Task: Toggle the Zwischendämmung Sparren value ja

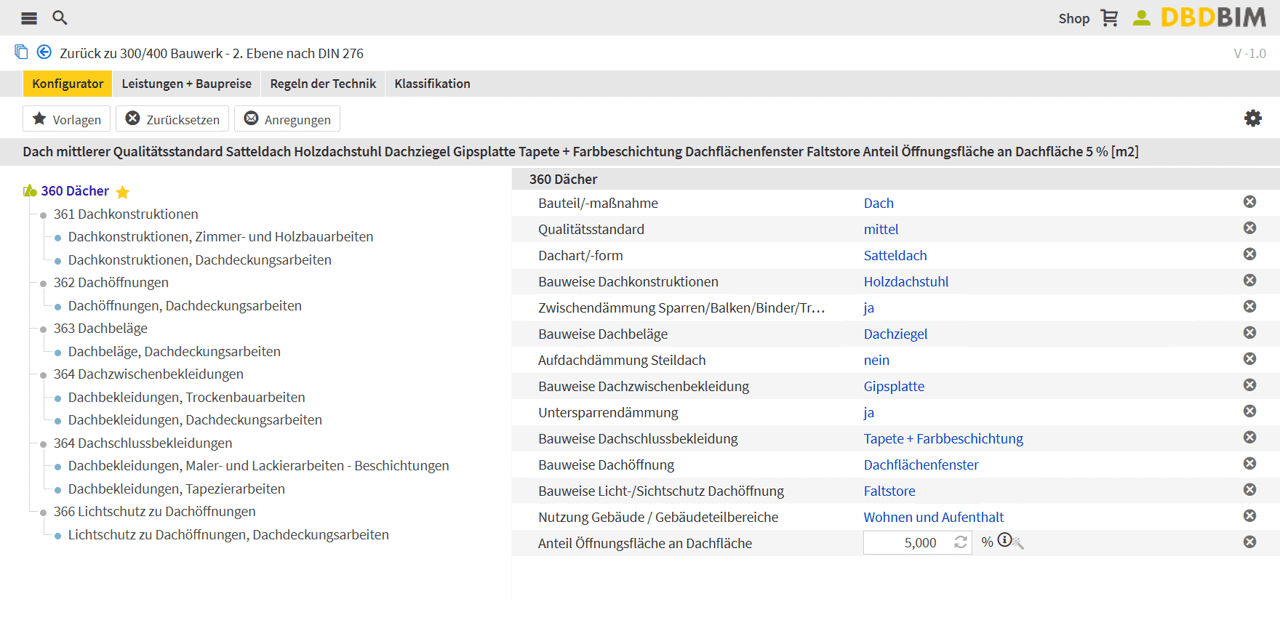Action: click(869, 308)
